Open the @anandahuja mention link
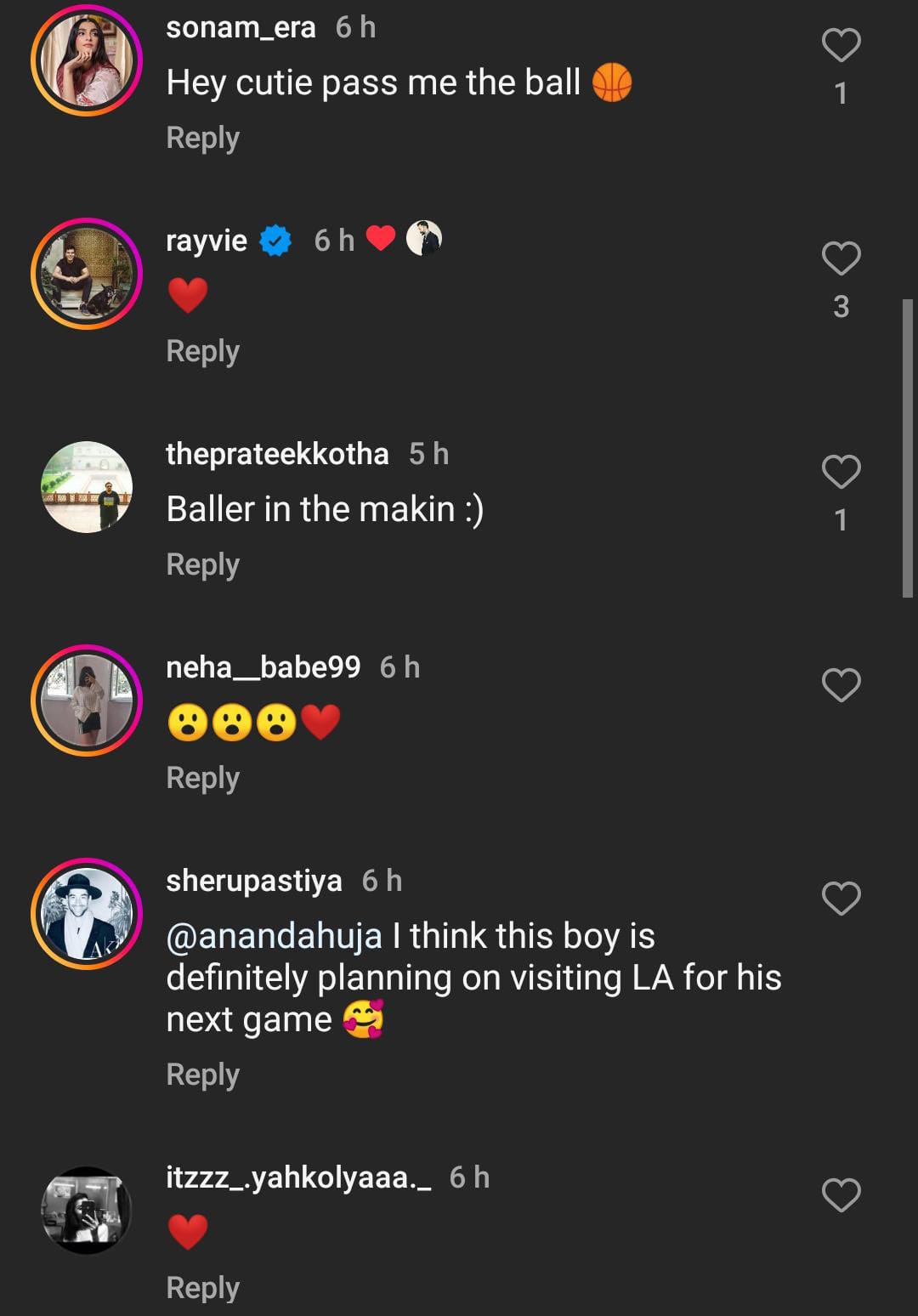Viewport: 918px width, 1316px height. [274, 936]
